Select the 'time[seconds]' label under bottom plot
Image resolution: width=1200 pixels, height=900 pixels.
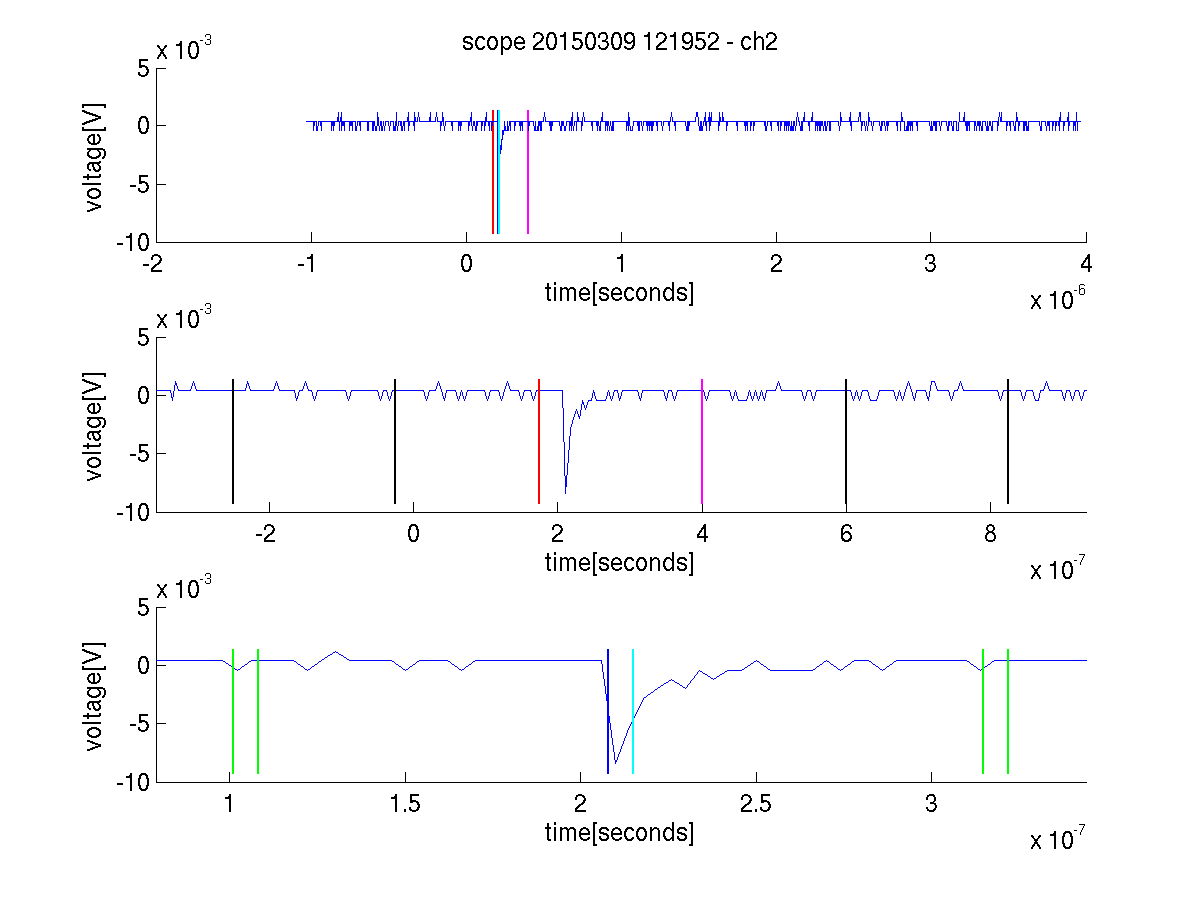619,832
